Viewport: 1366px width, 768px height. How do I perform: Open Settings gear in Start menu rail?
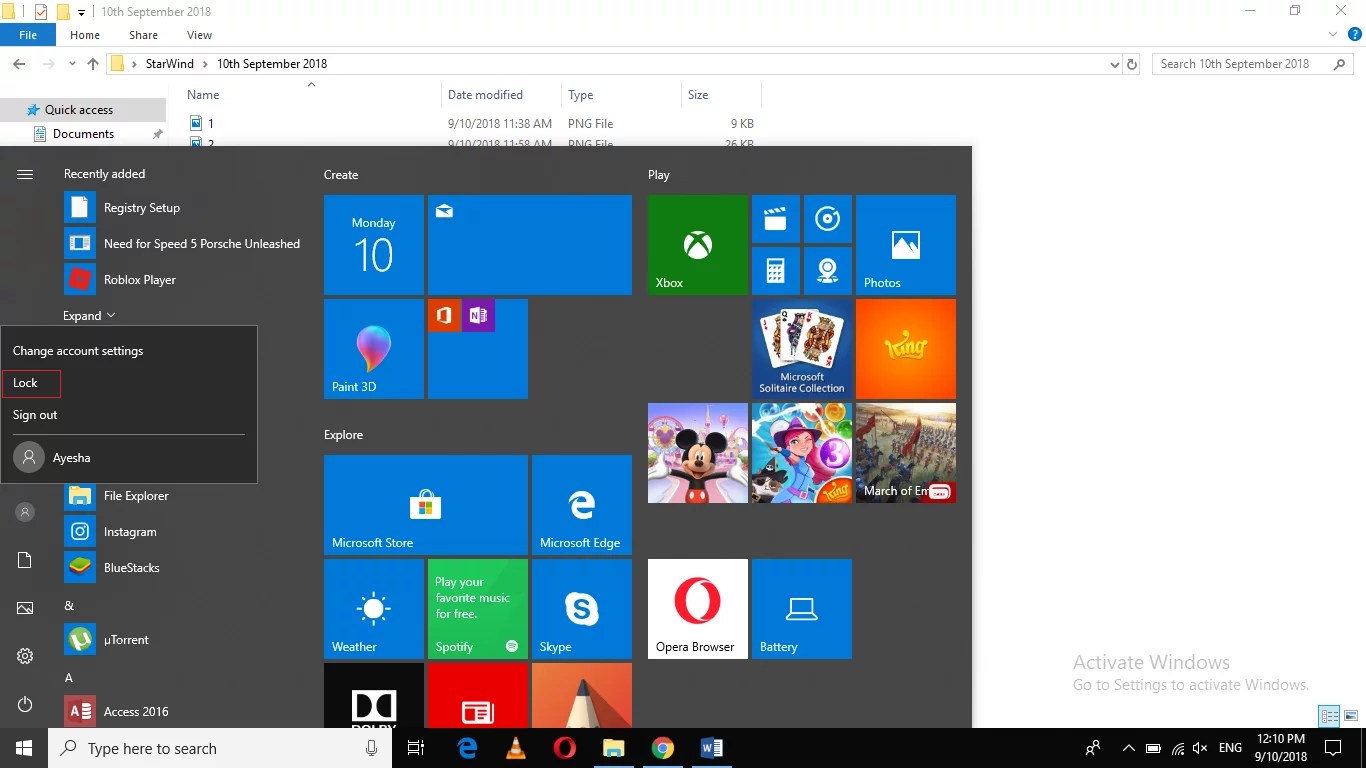[25, 656]
